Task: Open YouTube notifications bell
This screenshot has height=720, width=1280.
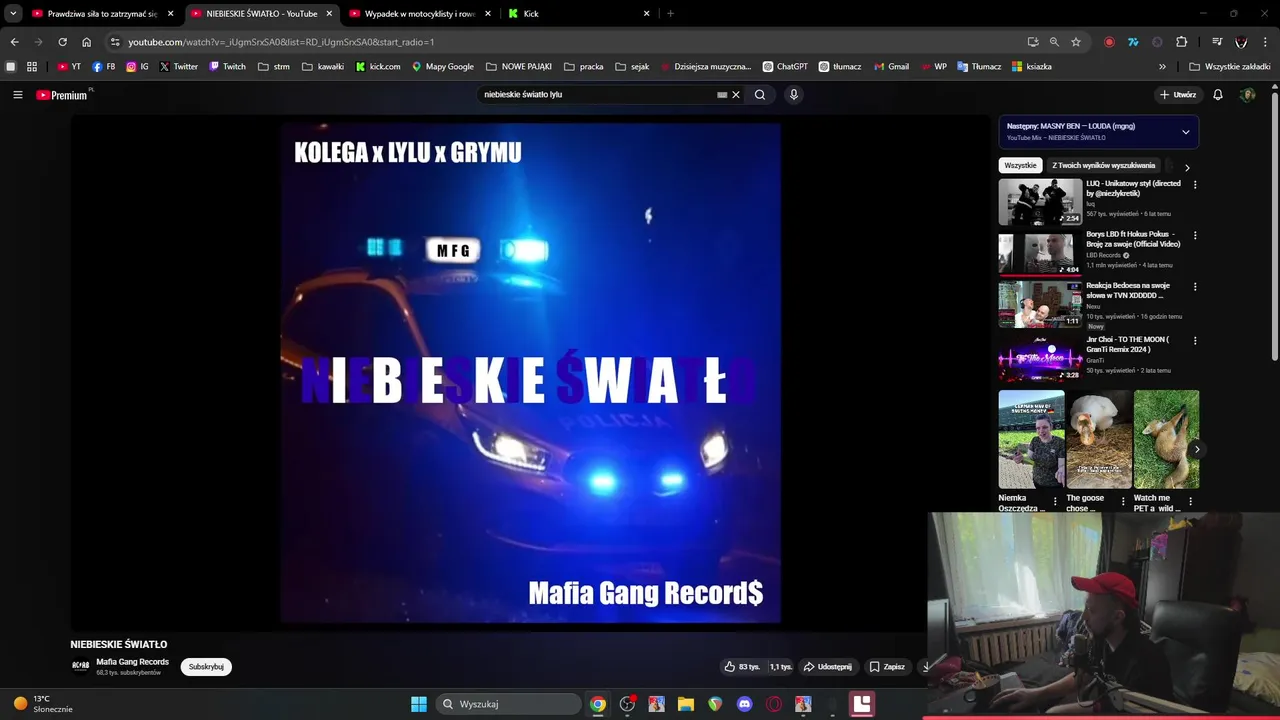Action: [1218, 95]
